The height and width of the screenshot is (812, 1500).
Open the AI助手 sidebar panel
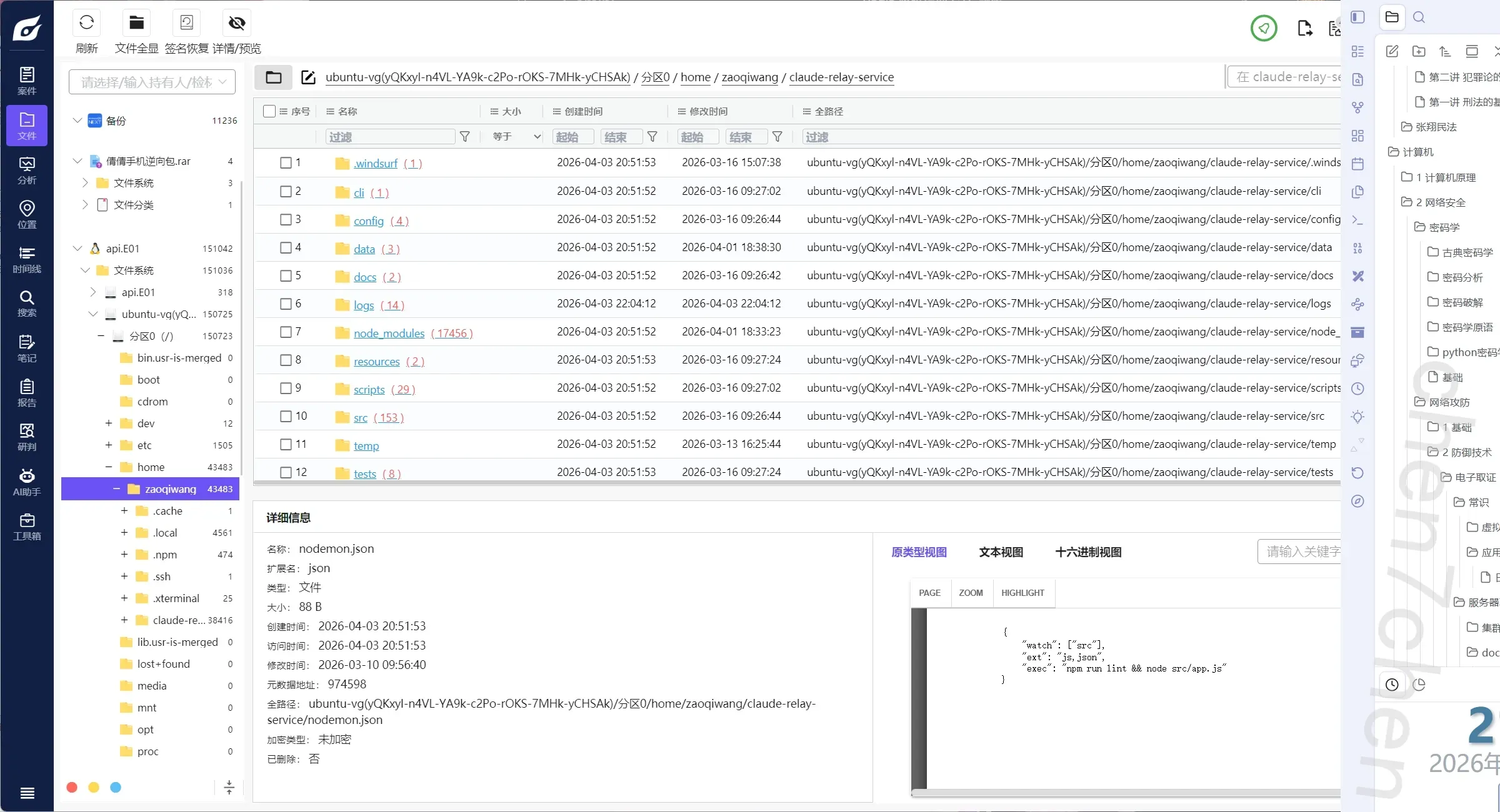coord(26,482)
